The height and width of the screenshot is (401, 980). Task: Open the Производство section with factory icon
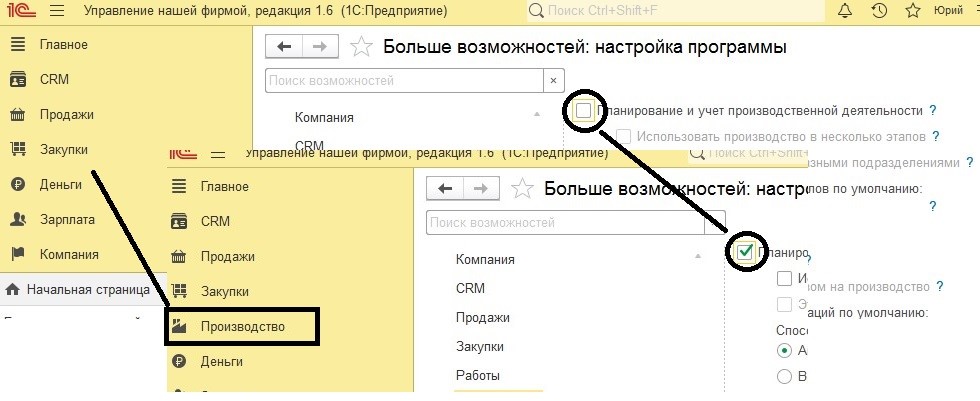tap(242, 327)
